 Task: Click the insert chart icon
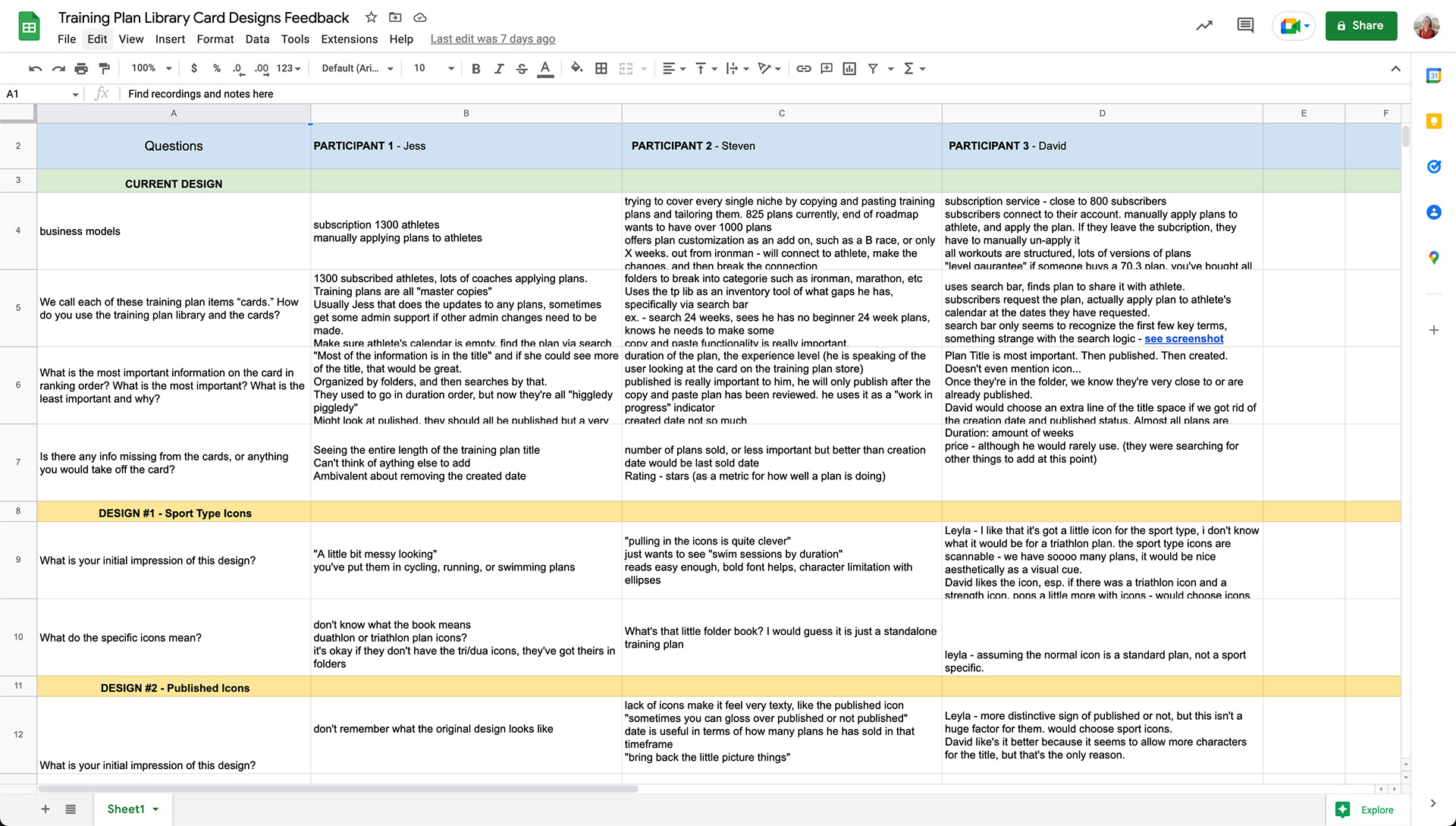pyautogui.click(x=849, y=68)
